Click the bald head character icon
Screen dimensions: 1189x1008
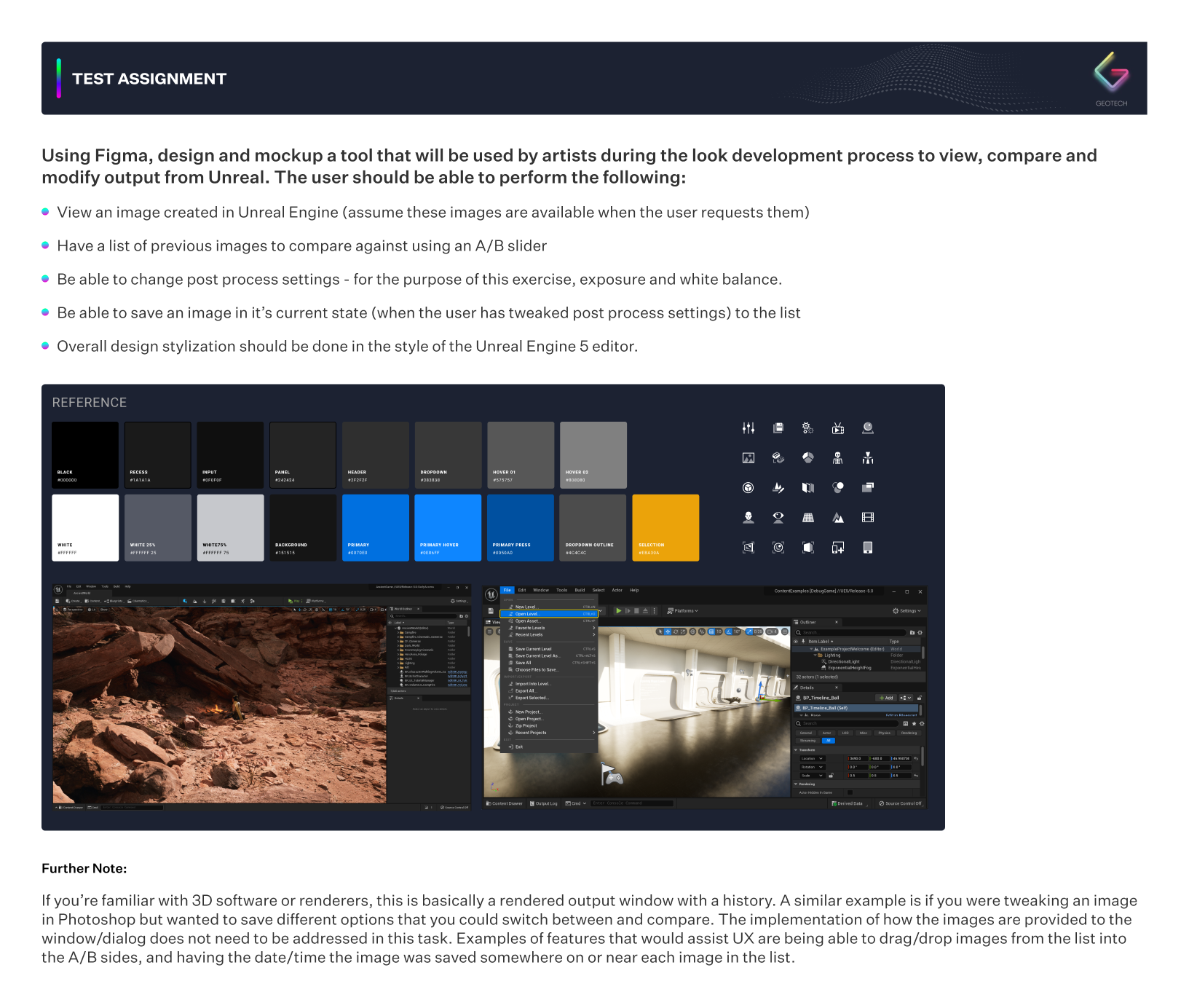(748, 518)
